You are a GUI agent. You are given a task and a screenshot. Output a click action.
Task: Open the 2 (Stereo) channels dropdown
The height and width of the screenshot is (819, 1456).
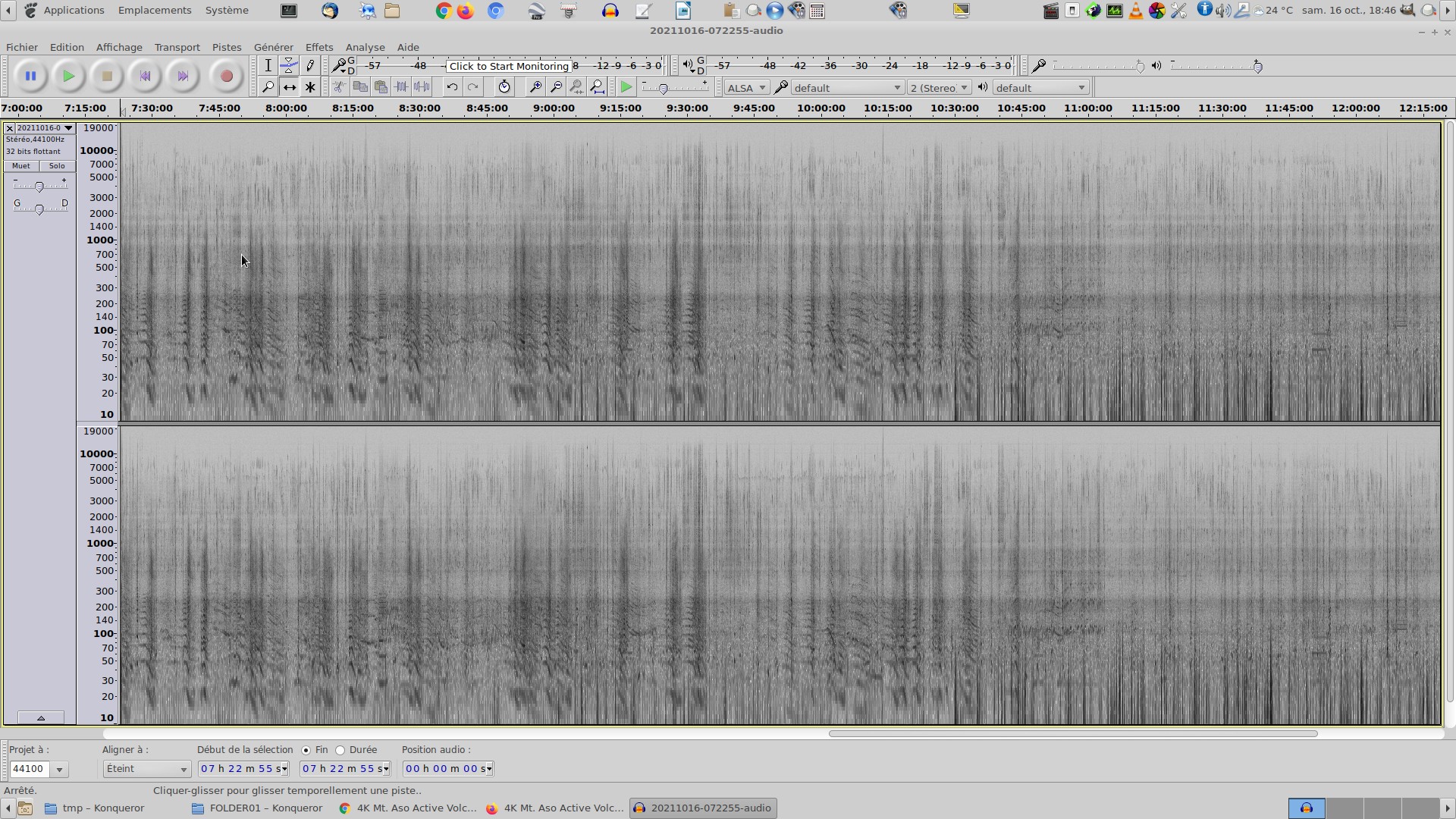click(939, 88)
